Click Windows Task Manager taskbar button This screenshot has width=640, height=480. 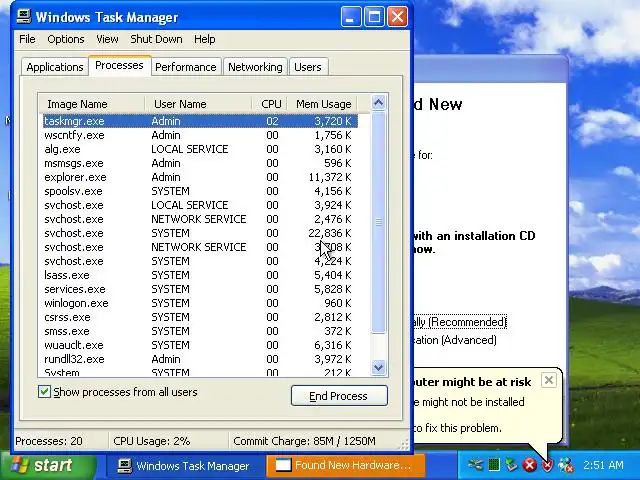click(184, 465)
